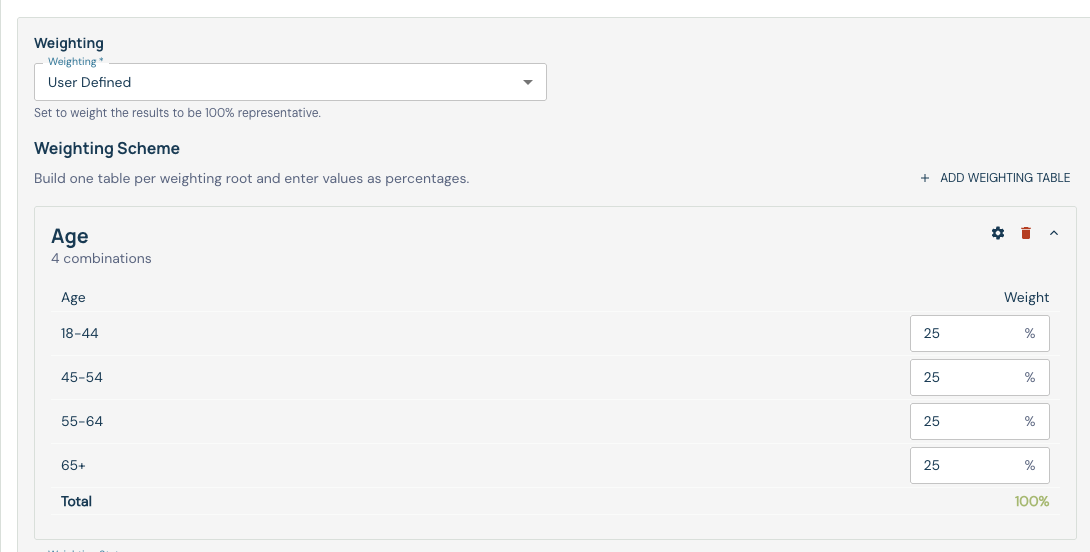Focus the 18-44 weight percentage field
Screen dimensions: 1090x552
(979, 334)
